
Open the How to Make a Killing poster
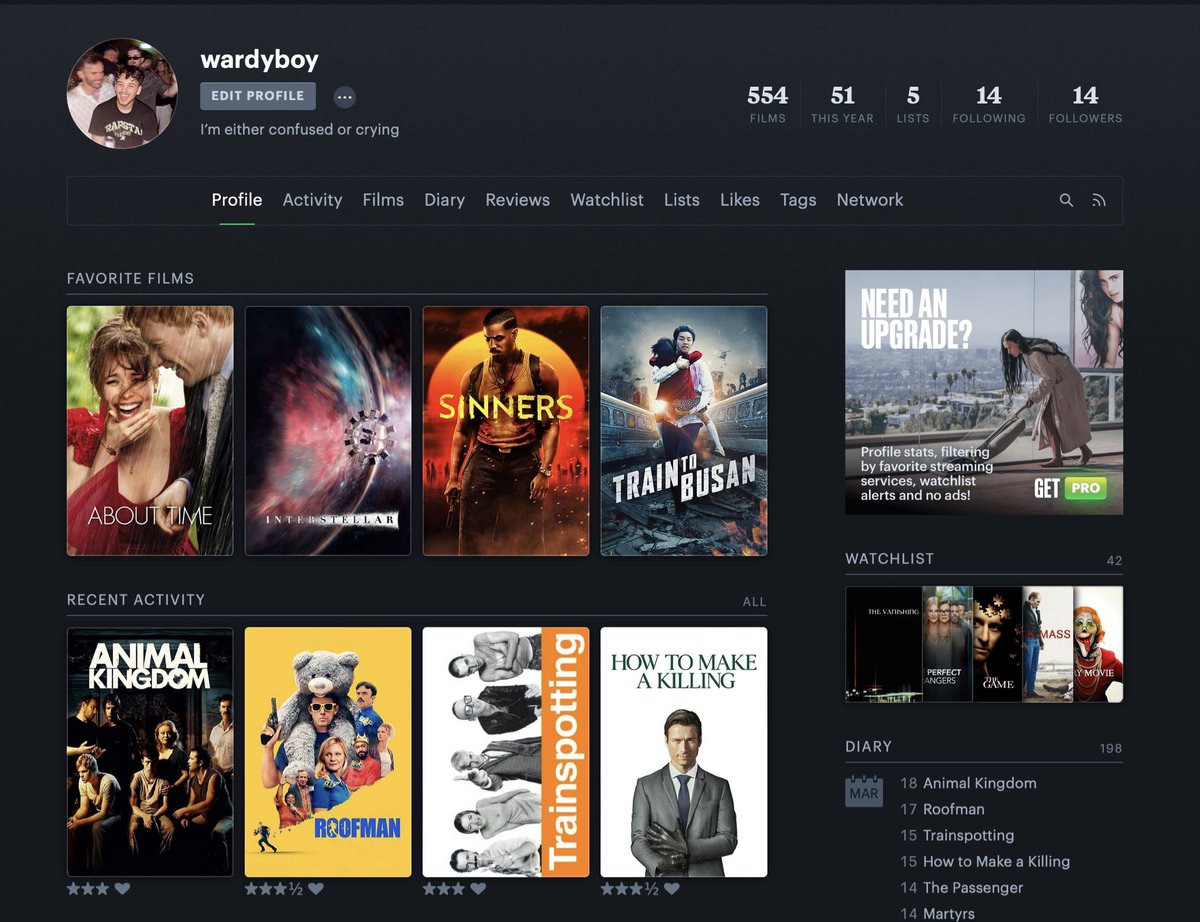click(684, 752)
